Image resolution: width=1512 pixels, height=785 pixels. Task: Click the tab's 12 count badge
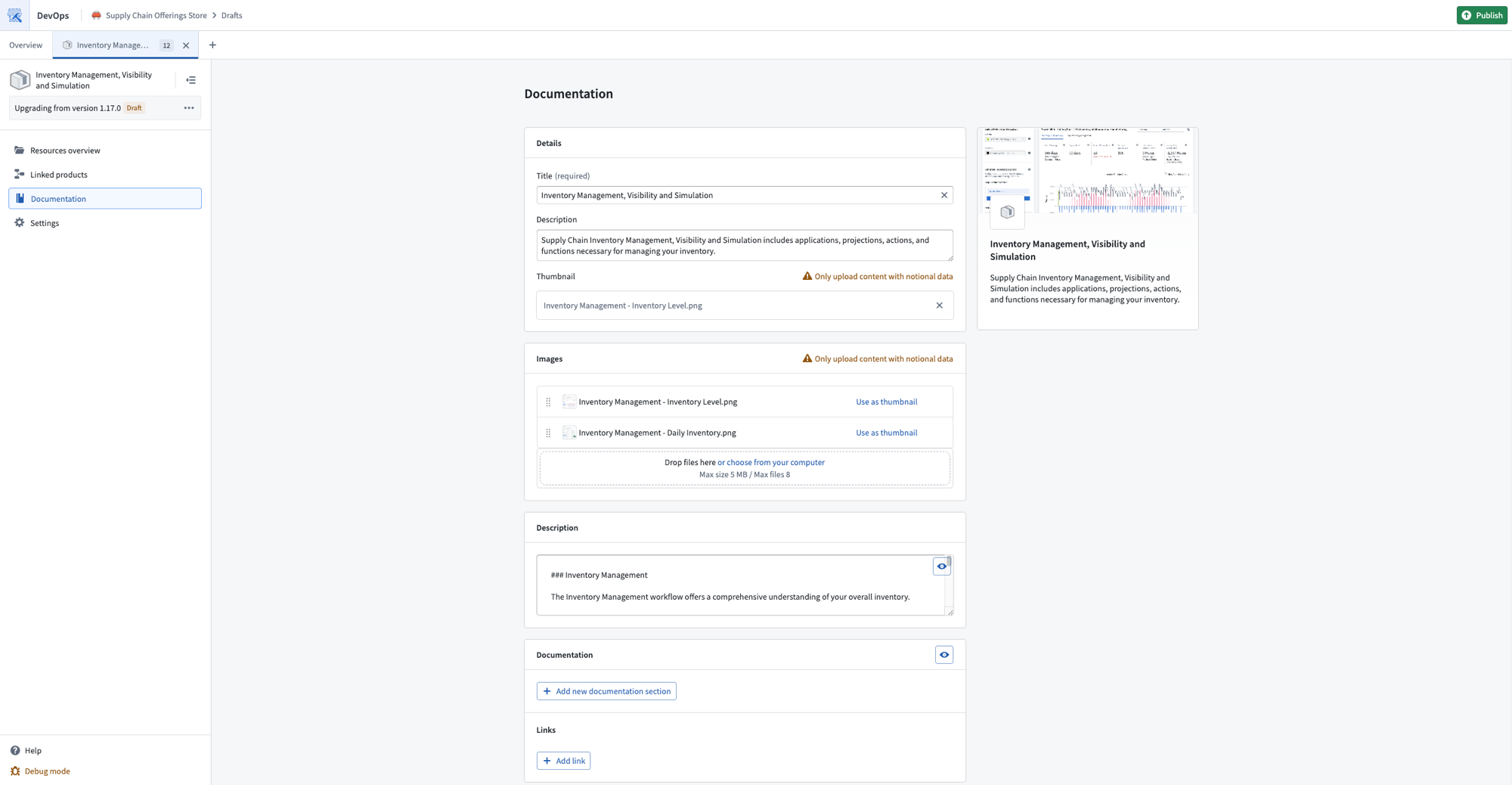166,45
